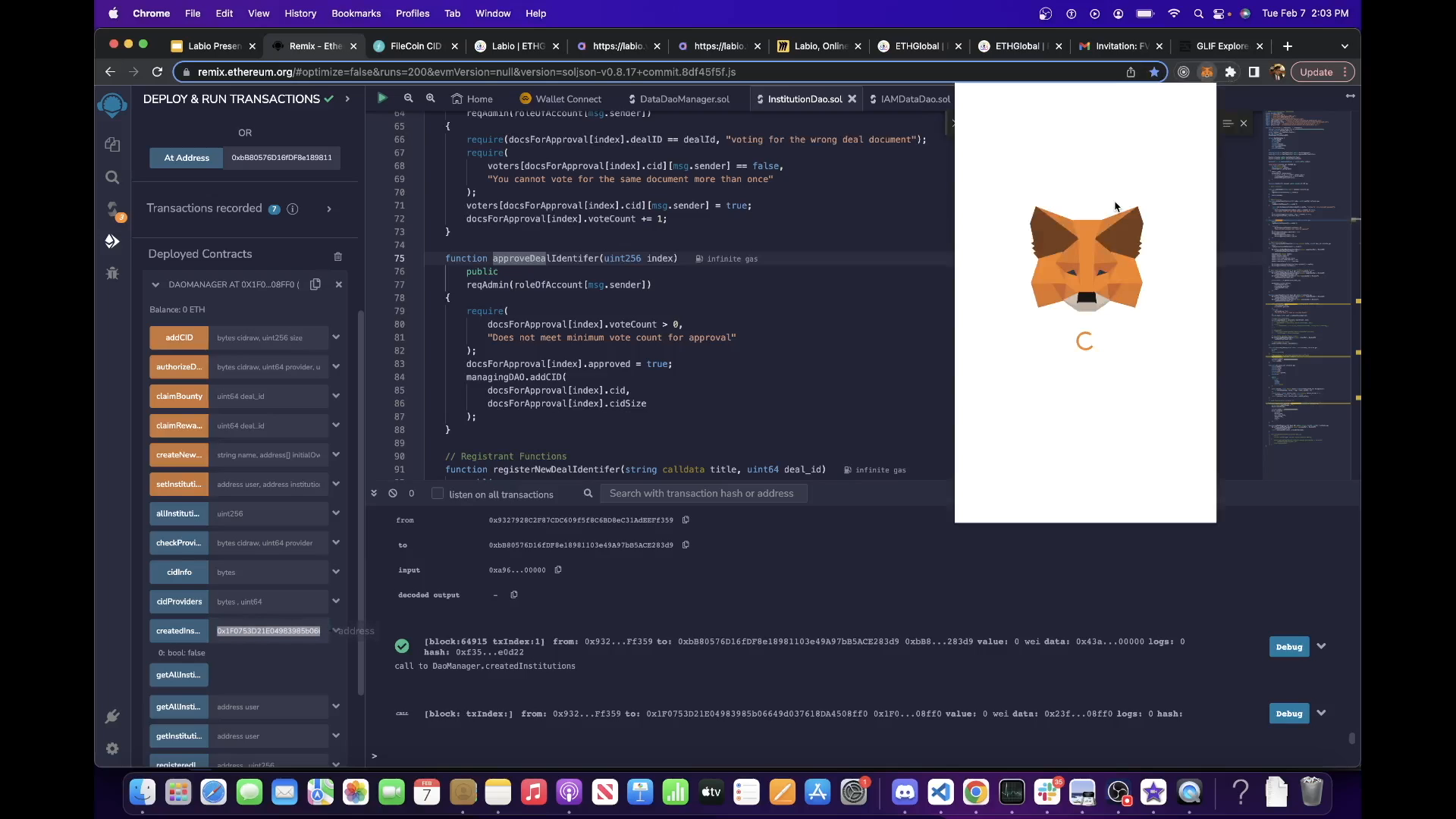Expand Transactions recorded section
Screen dimensions: 1456x819
(329, 209)
